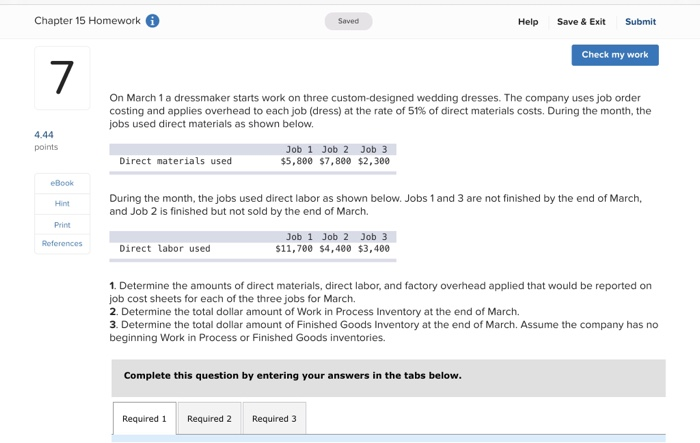
Task: Select the Job 3 materials value $2,300
Action: [374, 161]
